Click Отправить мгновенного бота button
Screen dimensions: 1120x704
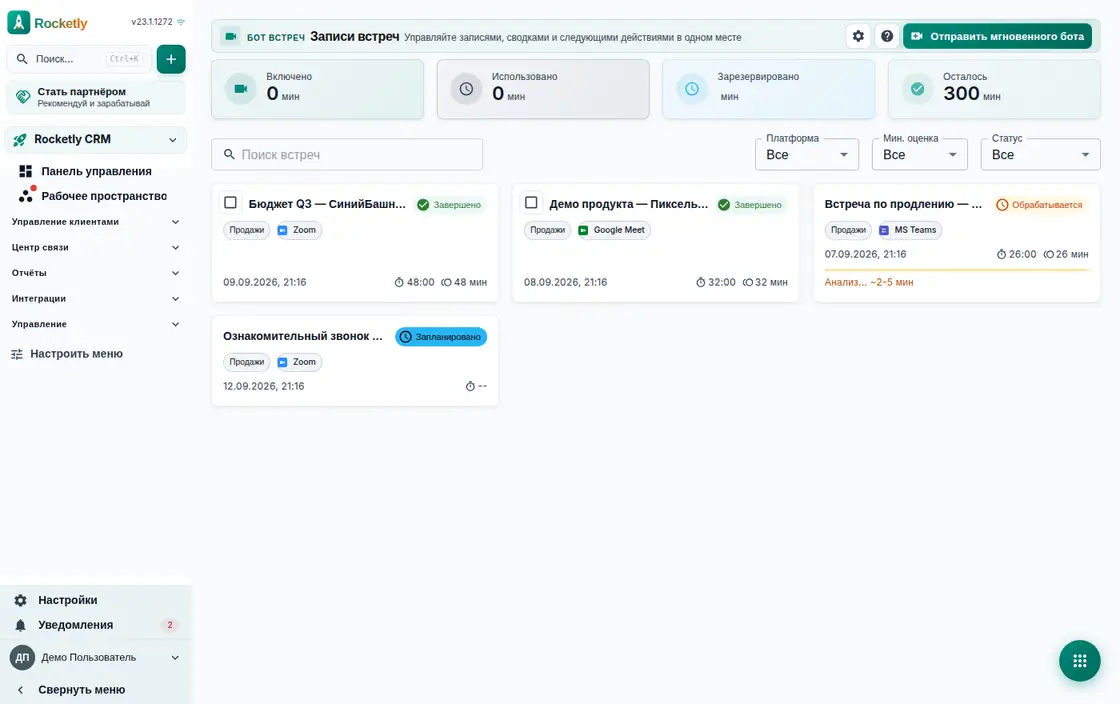[997, 36]
